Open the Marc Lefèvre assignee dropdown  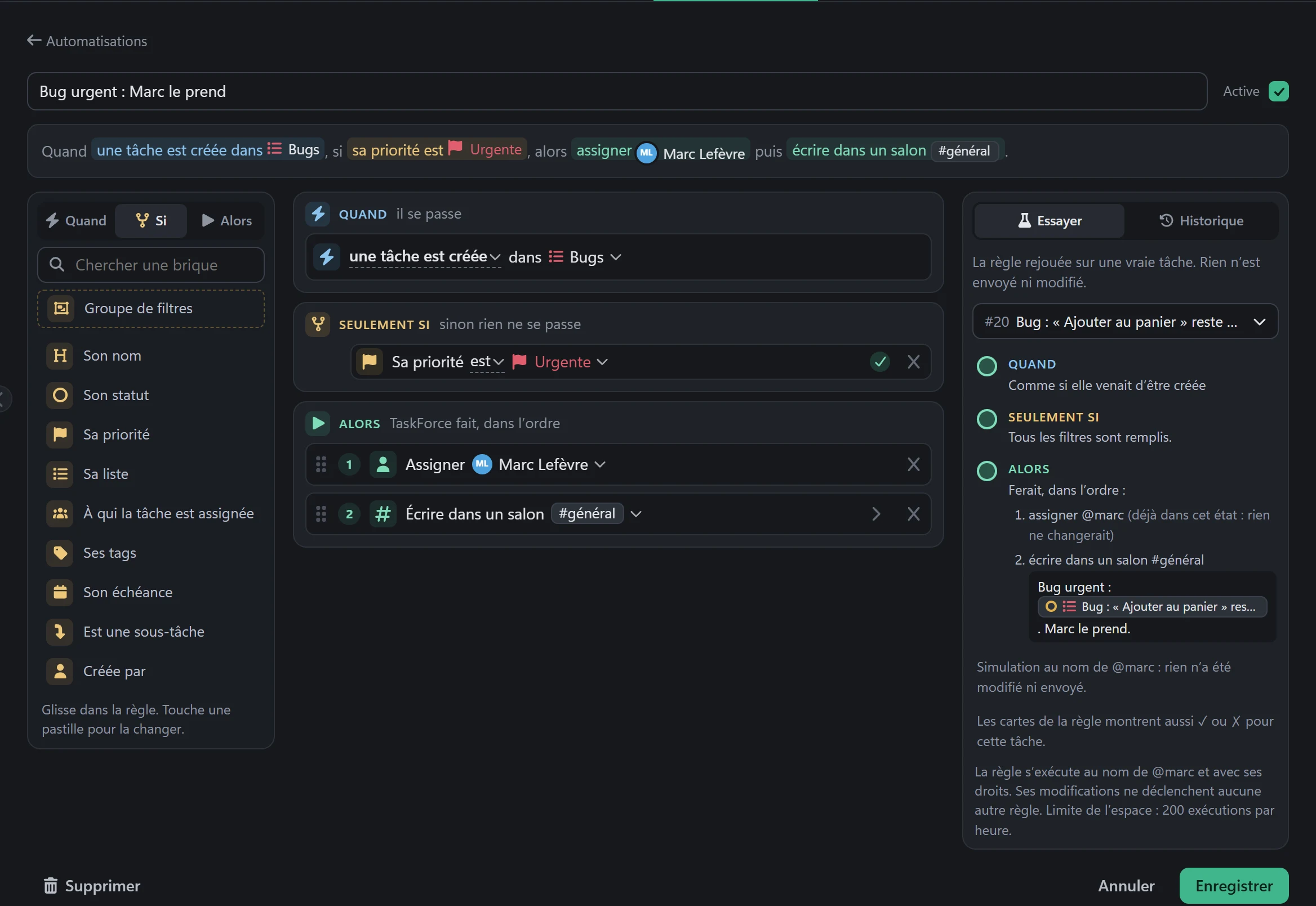(x=539, y=465)
